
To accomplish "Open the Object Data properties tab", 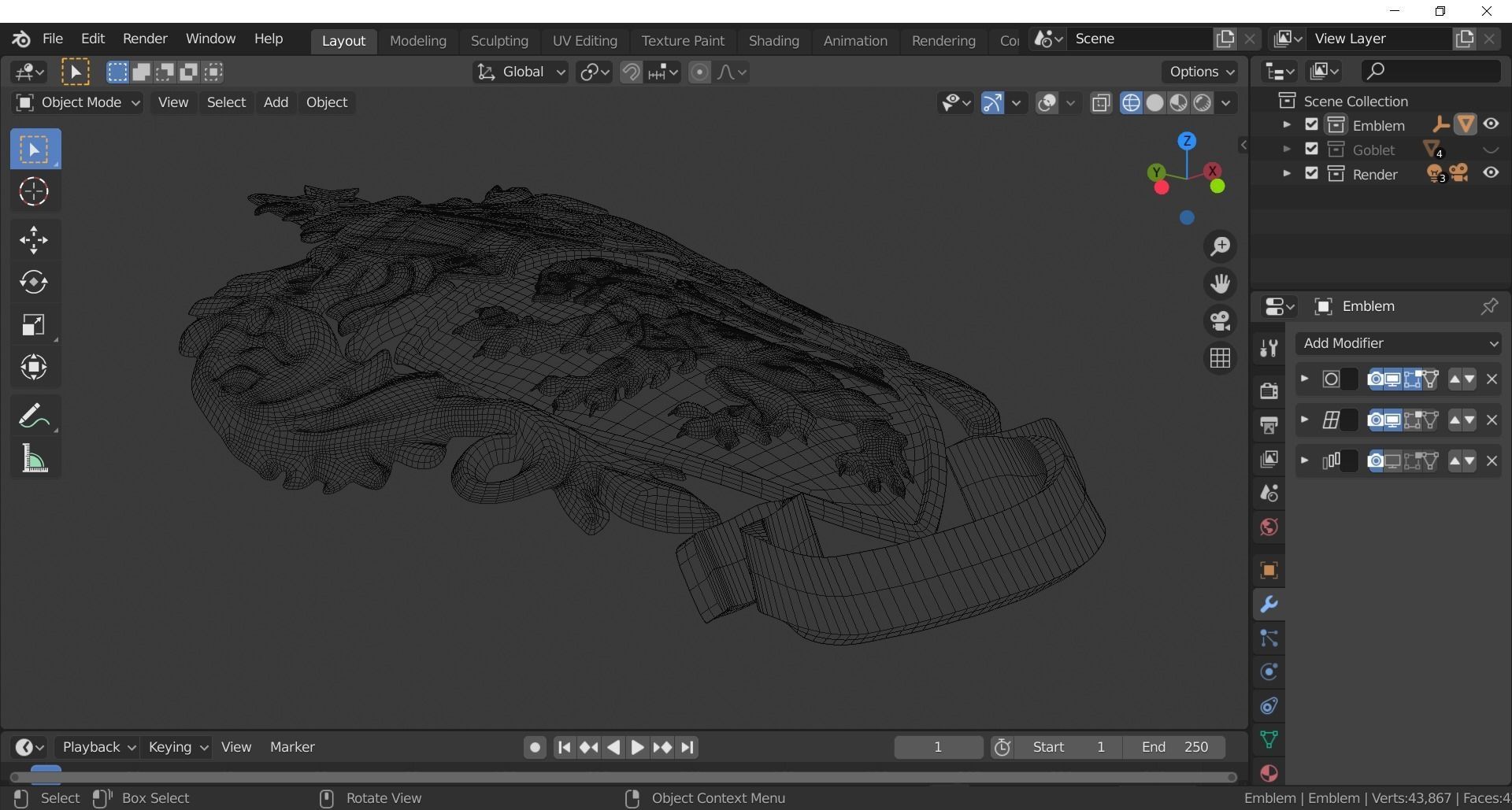I will (1269, 740).
